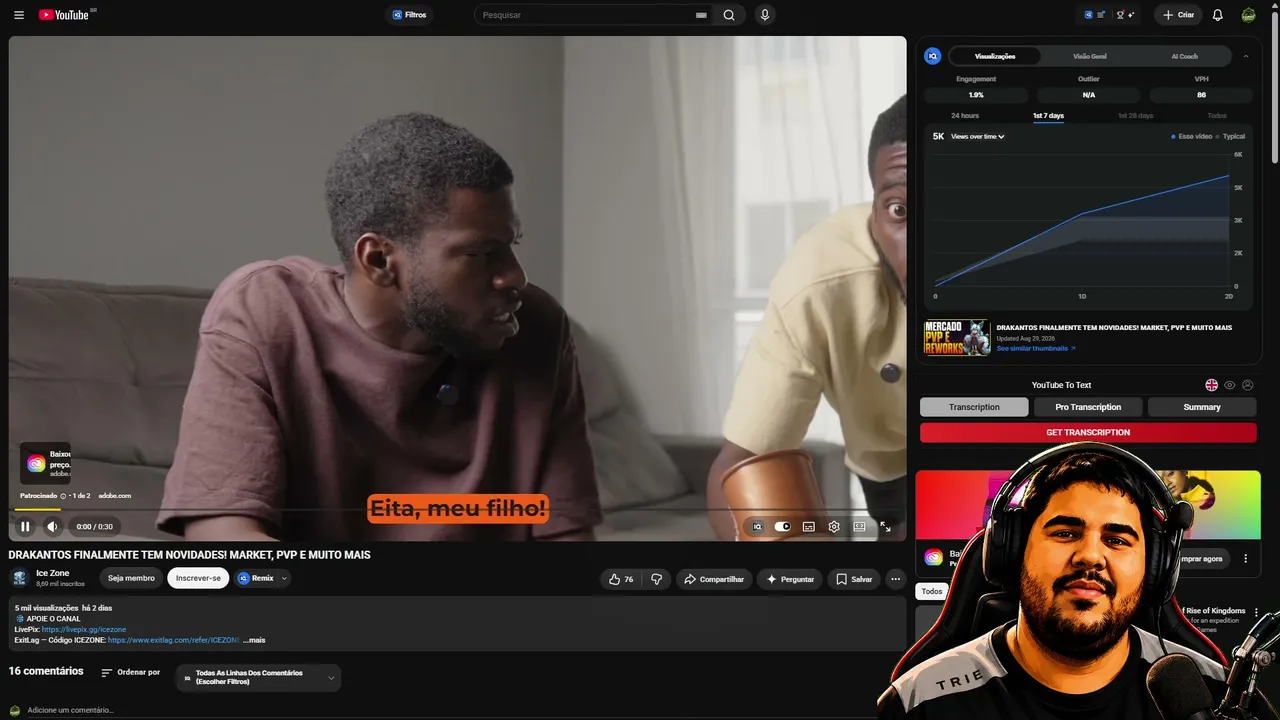Expand the description with ...mais
The image size is (1280, 720).
tap(254, 640)
